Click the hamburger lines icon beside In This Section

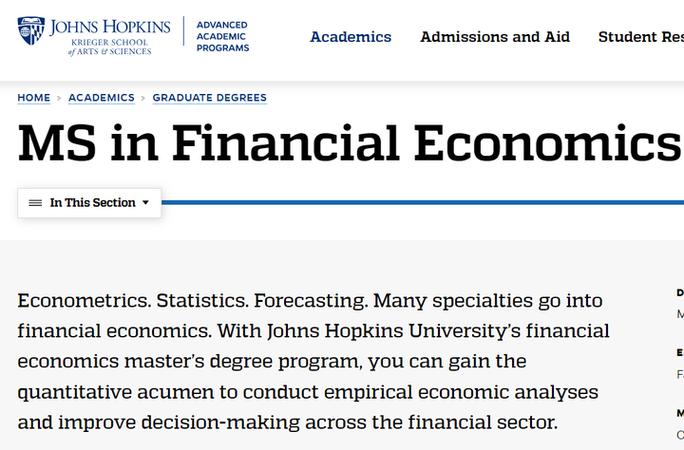click(35, 203)
